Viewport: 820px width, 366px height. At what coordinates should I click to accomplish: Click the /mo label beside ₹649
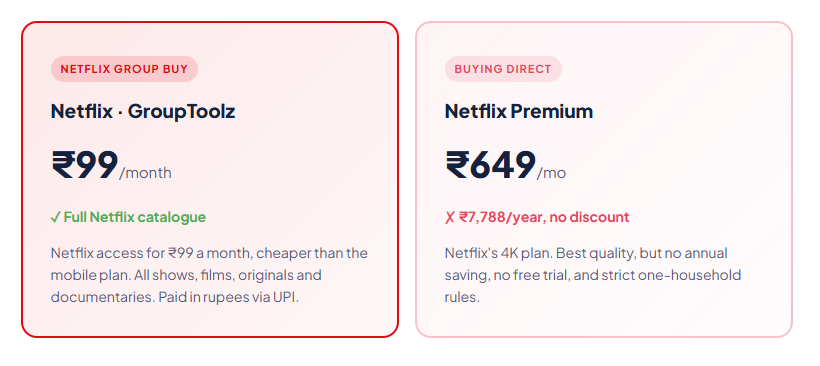point(551,173)
